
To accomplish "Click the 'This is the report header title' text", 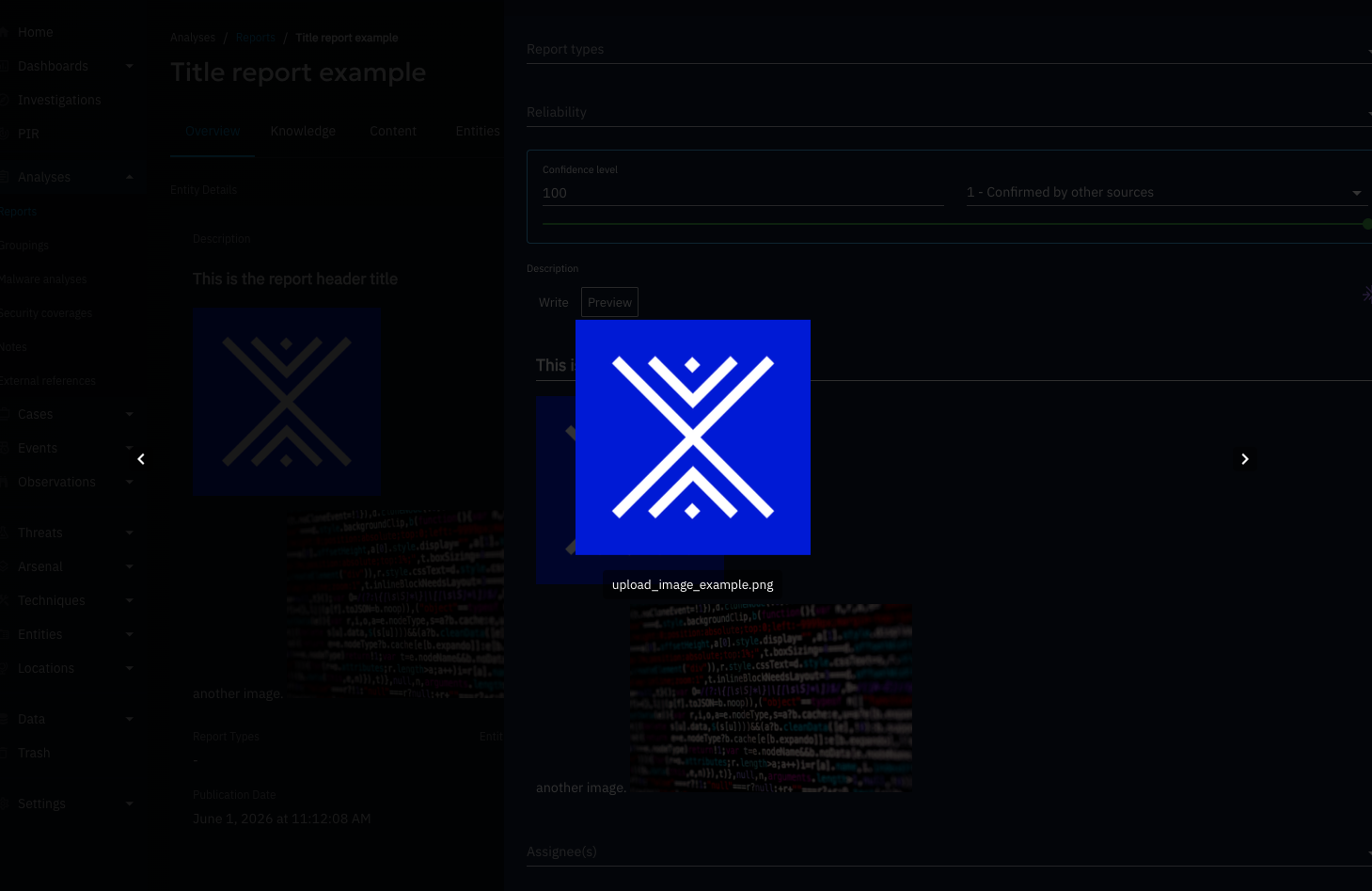I will 295,278.
